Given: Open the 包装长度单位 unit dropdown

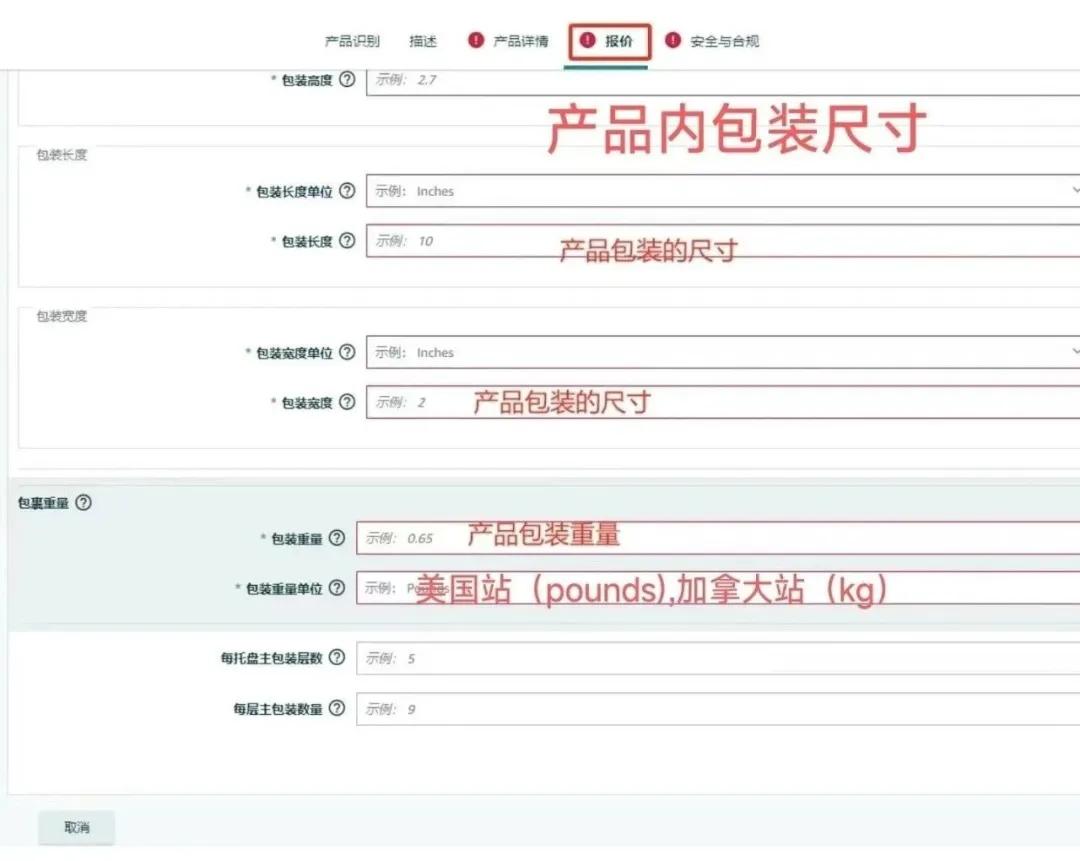Looking at the screenshot, I should pos(1073,191).
